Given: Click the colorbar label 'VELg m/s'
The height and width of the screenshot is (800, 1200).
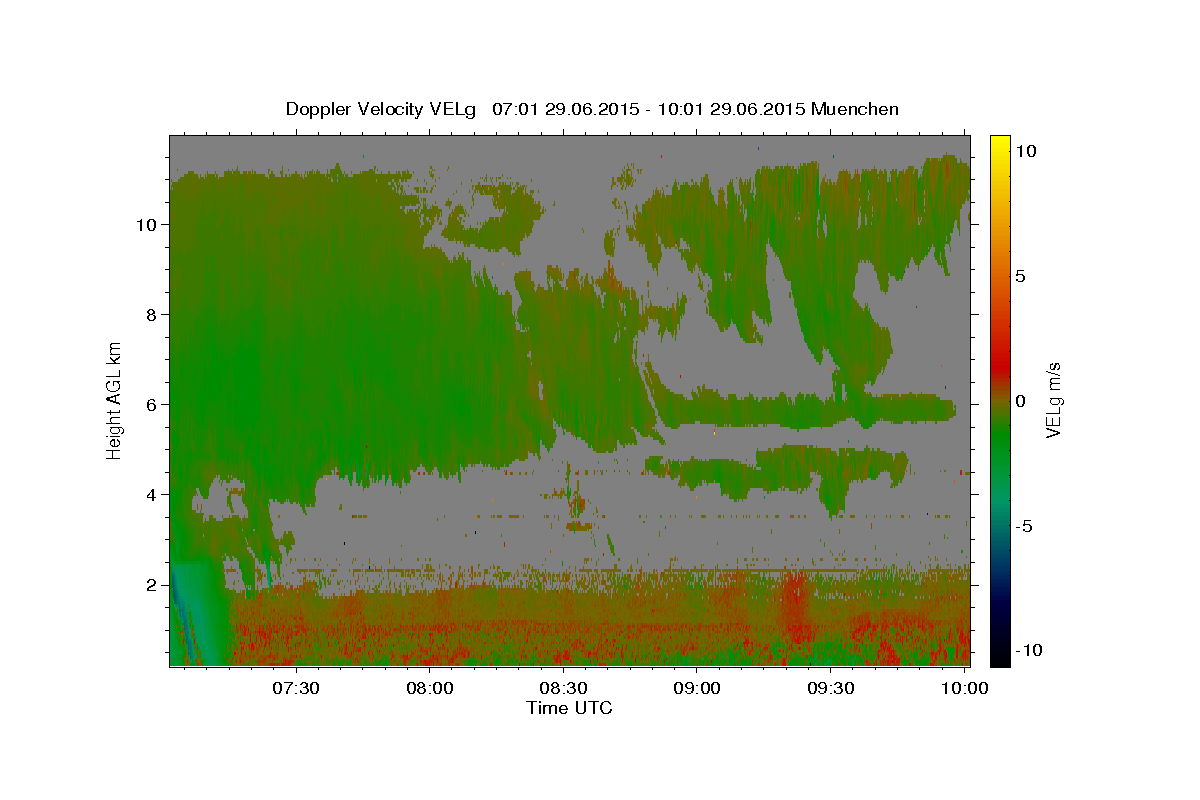Looking at the screenshot, I should pos(1053,400).
